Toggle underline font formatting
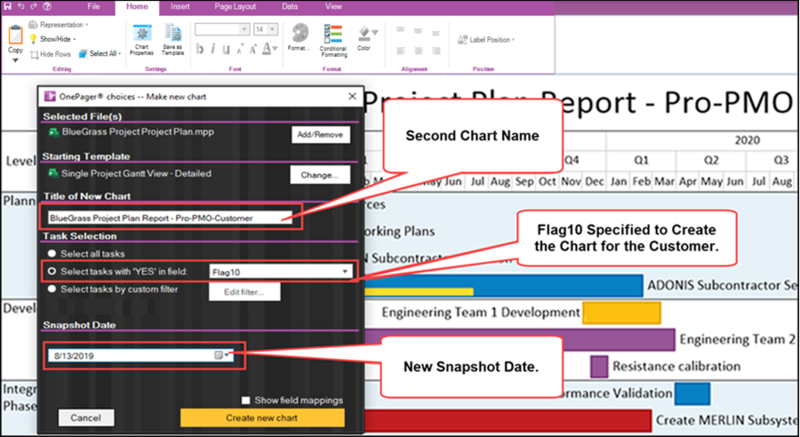The width and height of the screenshot is (800, 437). pyautogui.click(x=226, y=49)
